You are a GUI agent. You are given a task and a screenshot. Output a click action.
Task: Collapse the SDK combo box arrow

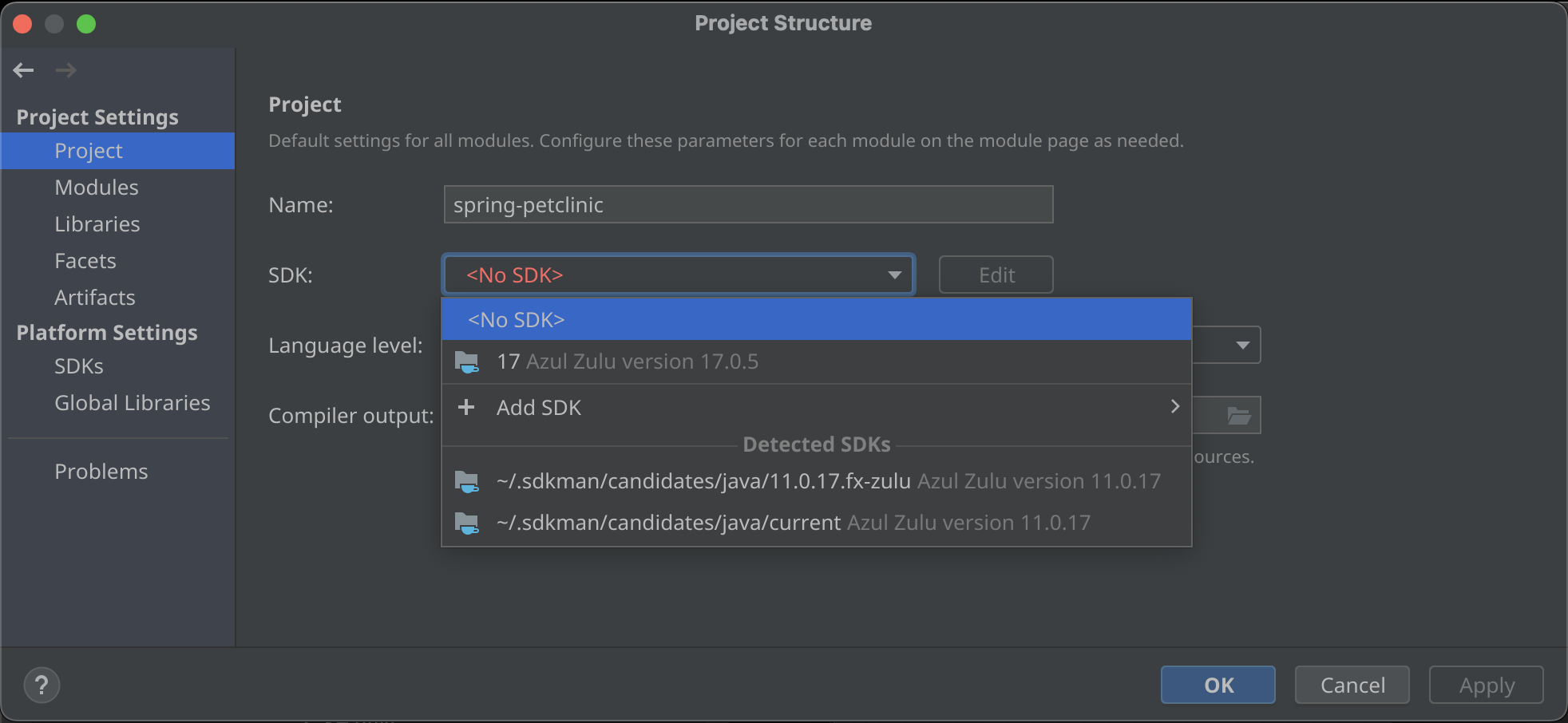coord(894,275)
